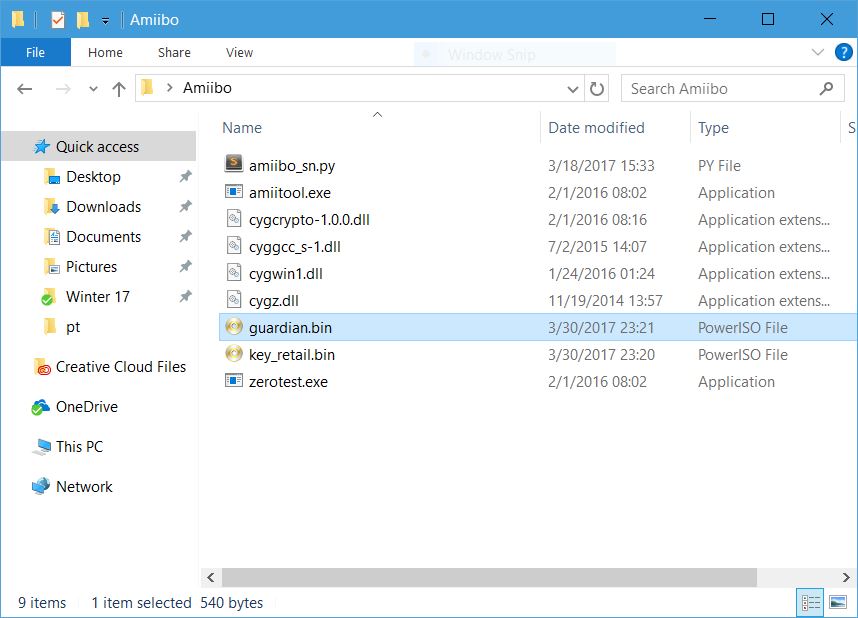Screen dimensions: 858x618
Task: Unpin Downloads using its pin icon
Action: (185, 207)
